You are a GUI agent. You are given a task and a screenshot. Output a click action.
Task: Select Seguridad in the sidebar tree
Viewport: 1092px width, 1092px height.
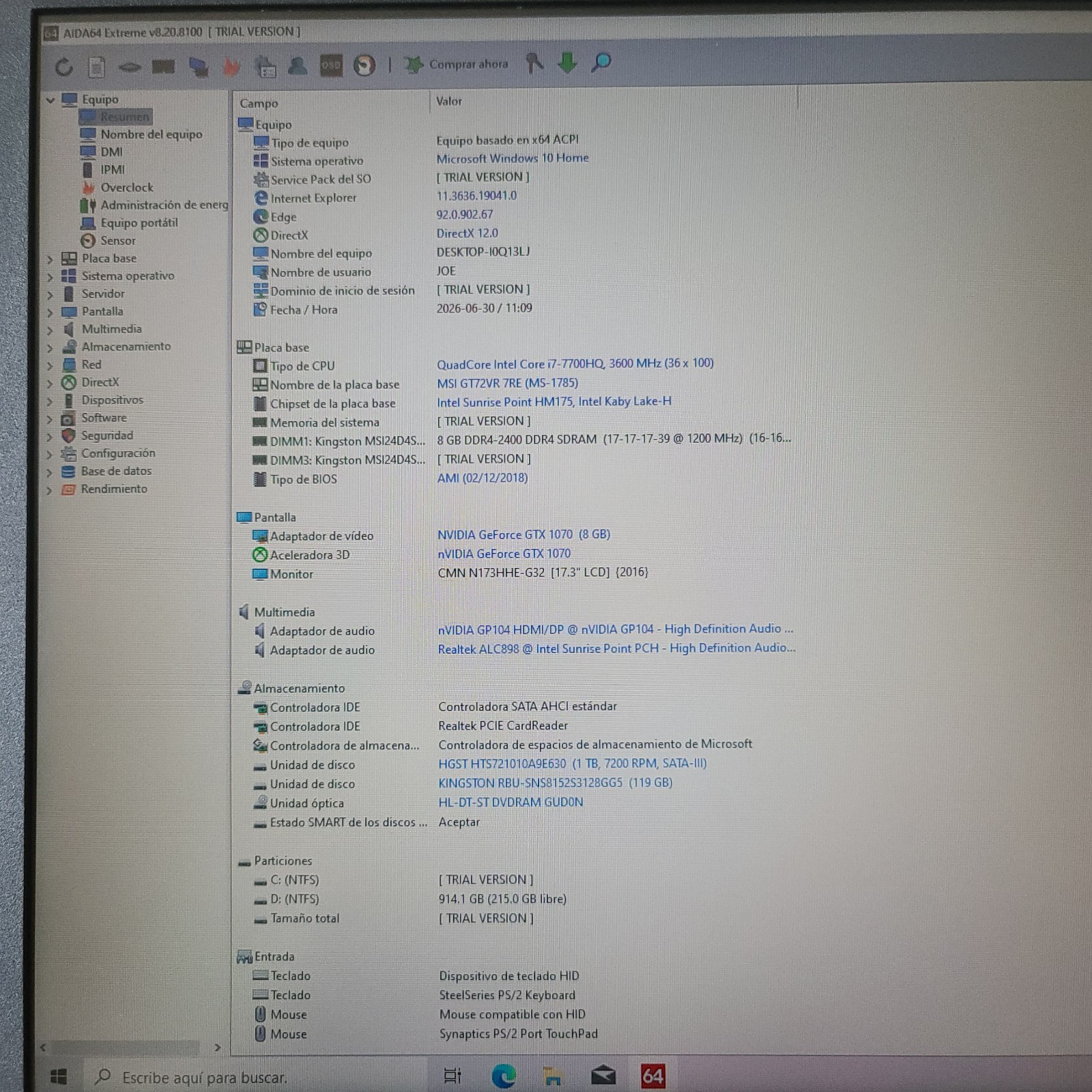[107, 435]
